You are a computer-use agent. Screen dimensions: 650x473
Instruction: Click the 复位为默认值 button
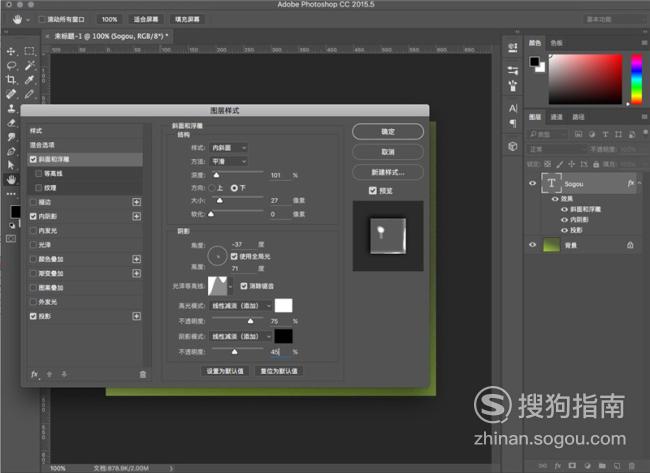(x=279, y=371)
